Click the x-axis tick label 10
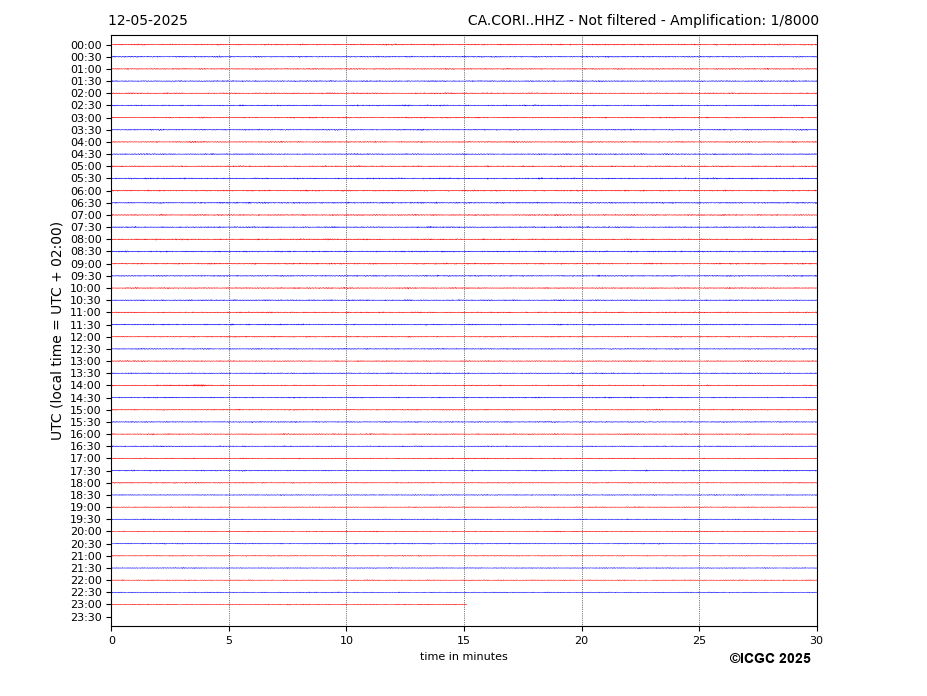 pyautogui.click(x=346, y=640)
